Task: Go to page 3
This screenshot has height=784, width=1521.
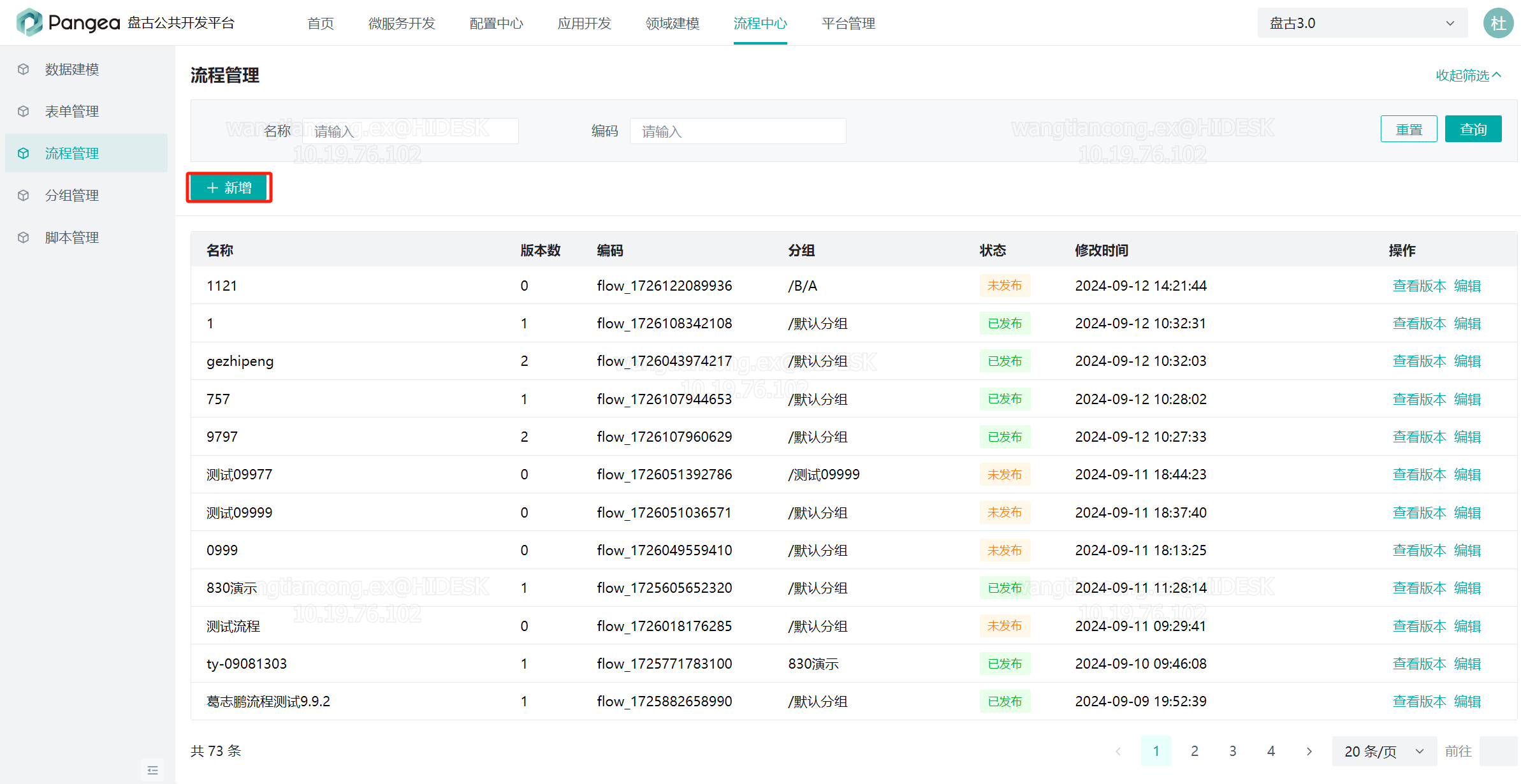Action: click(1233, 751)
